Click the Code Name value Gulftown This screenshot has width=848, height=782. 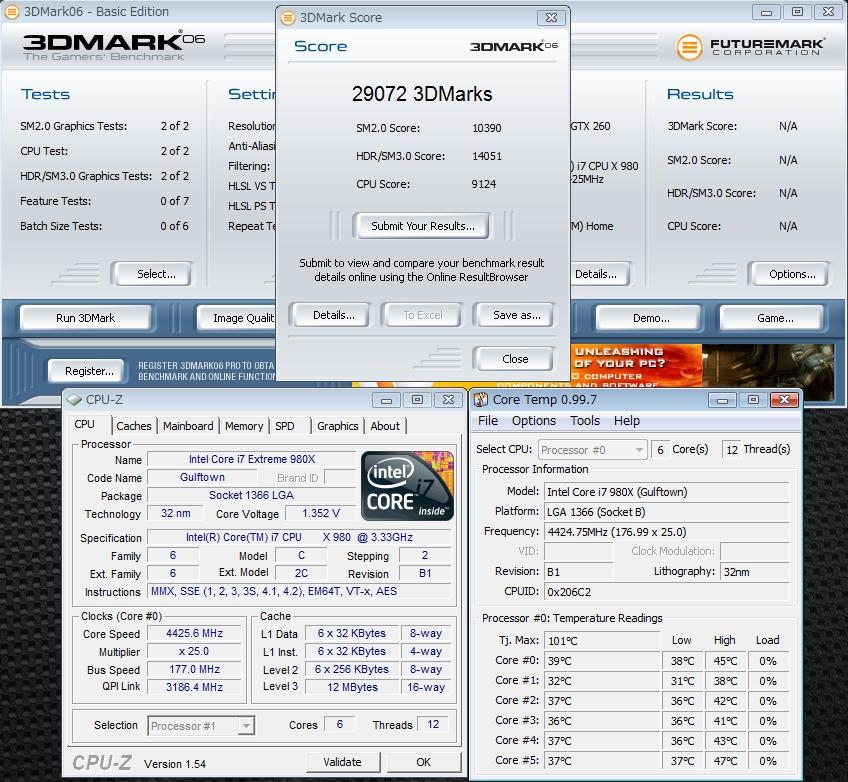tap(202, 478)
